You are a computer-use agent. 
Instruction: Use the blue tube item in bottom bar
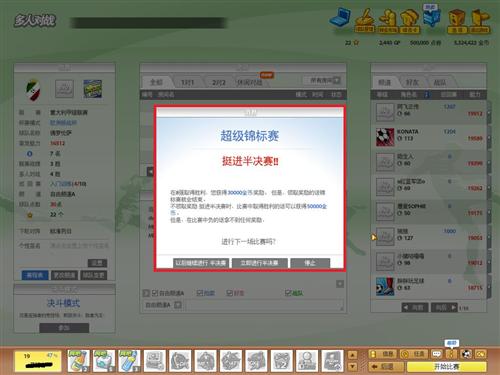click(x=130, y=361)
